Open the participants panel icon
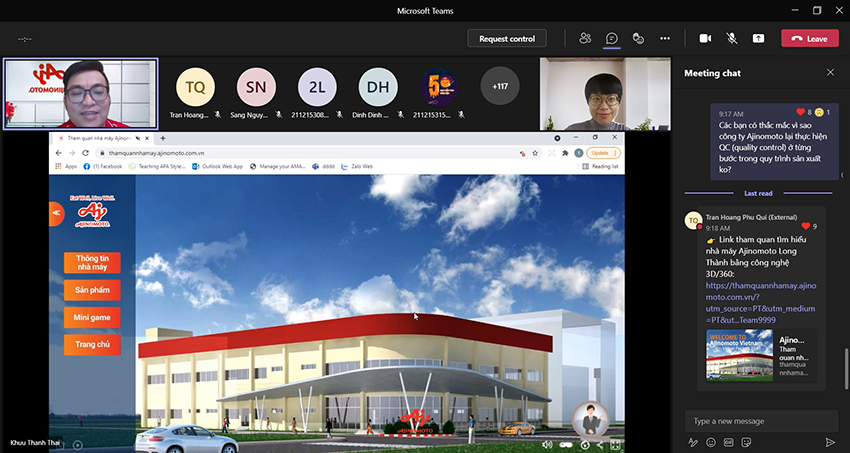850x453 pixels. [585, 38]
